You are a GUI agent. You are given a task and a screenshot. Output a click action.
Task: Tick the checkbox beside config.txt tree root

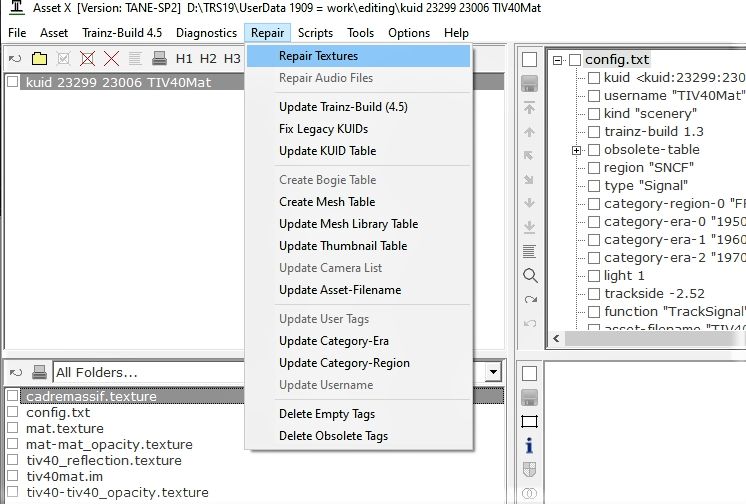point(575,60)
